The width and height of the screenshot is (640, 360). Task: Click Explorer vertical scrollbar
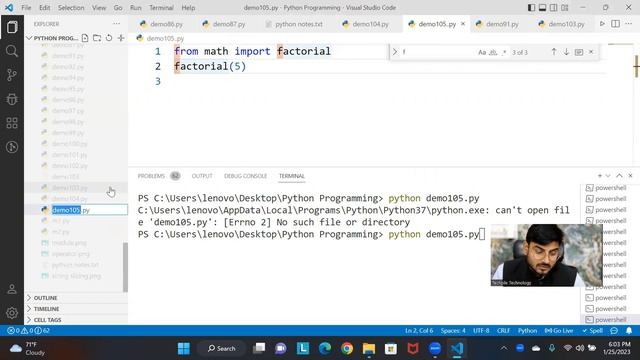[x=125, y=267]
